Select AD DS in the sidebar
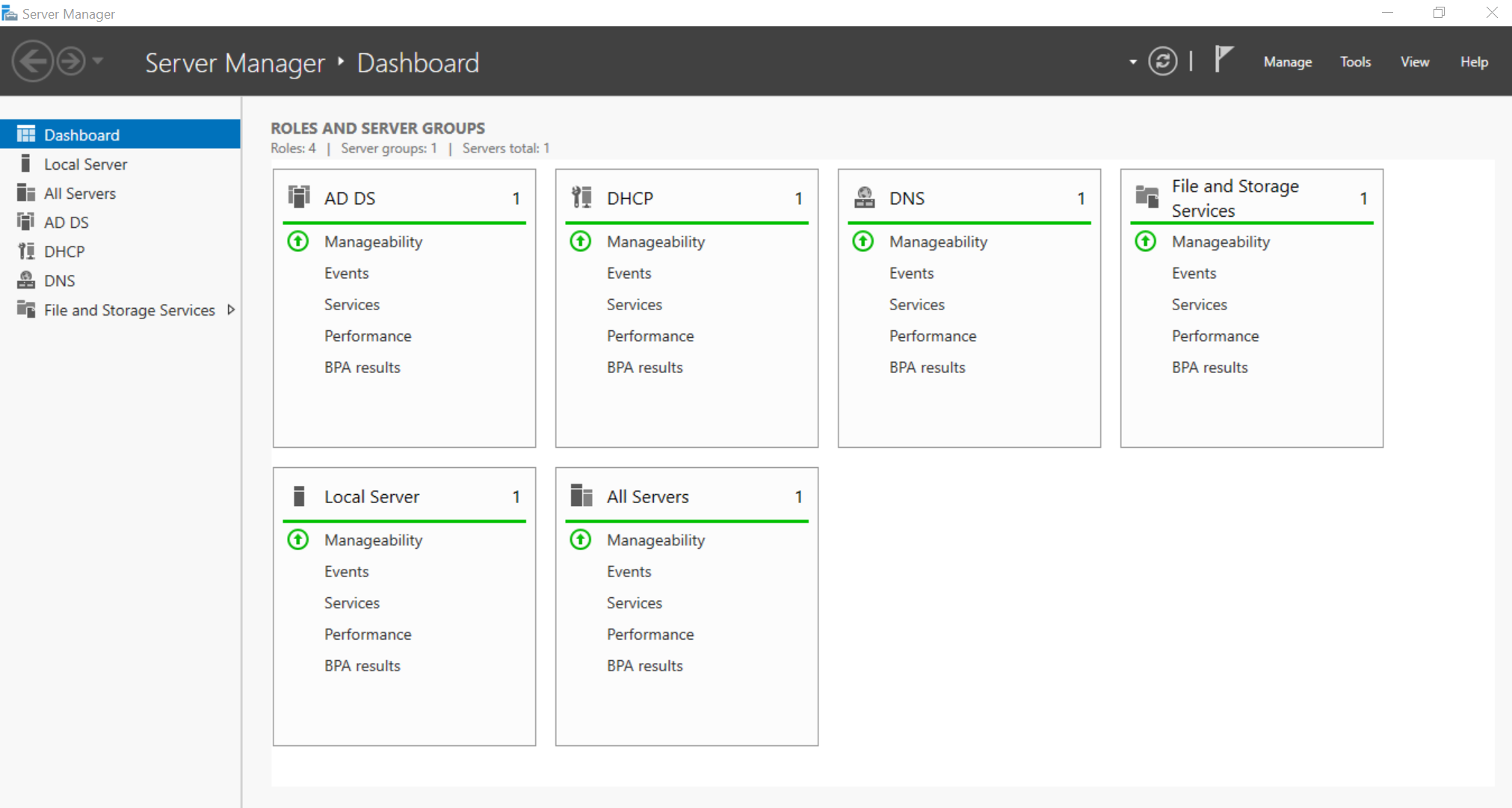 coord(120,222)
